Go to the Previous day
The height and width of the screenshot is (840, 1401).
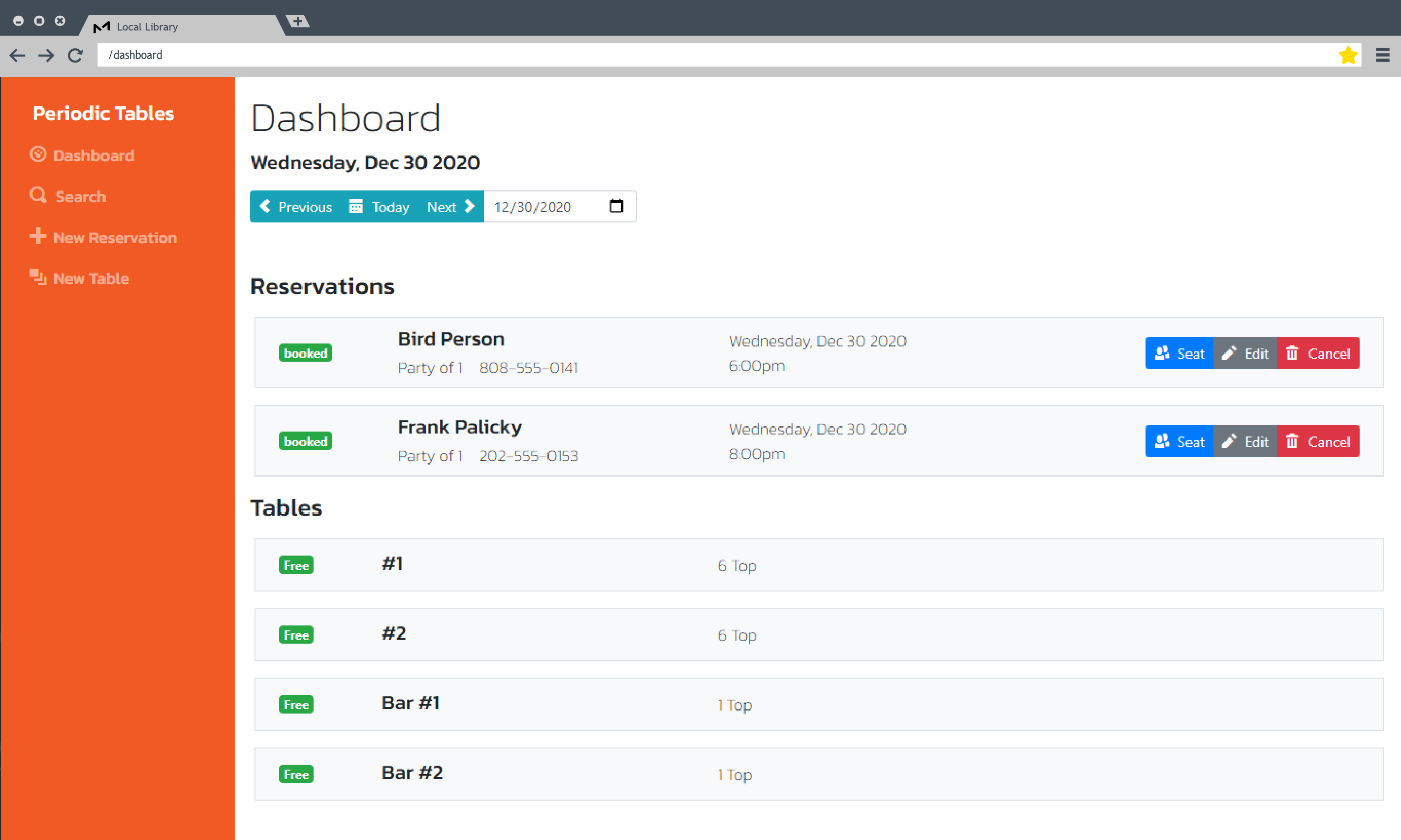click(x=296, y=207)
